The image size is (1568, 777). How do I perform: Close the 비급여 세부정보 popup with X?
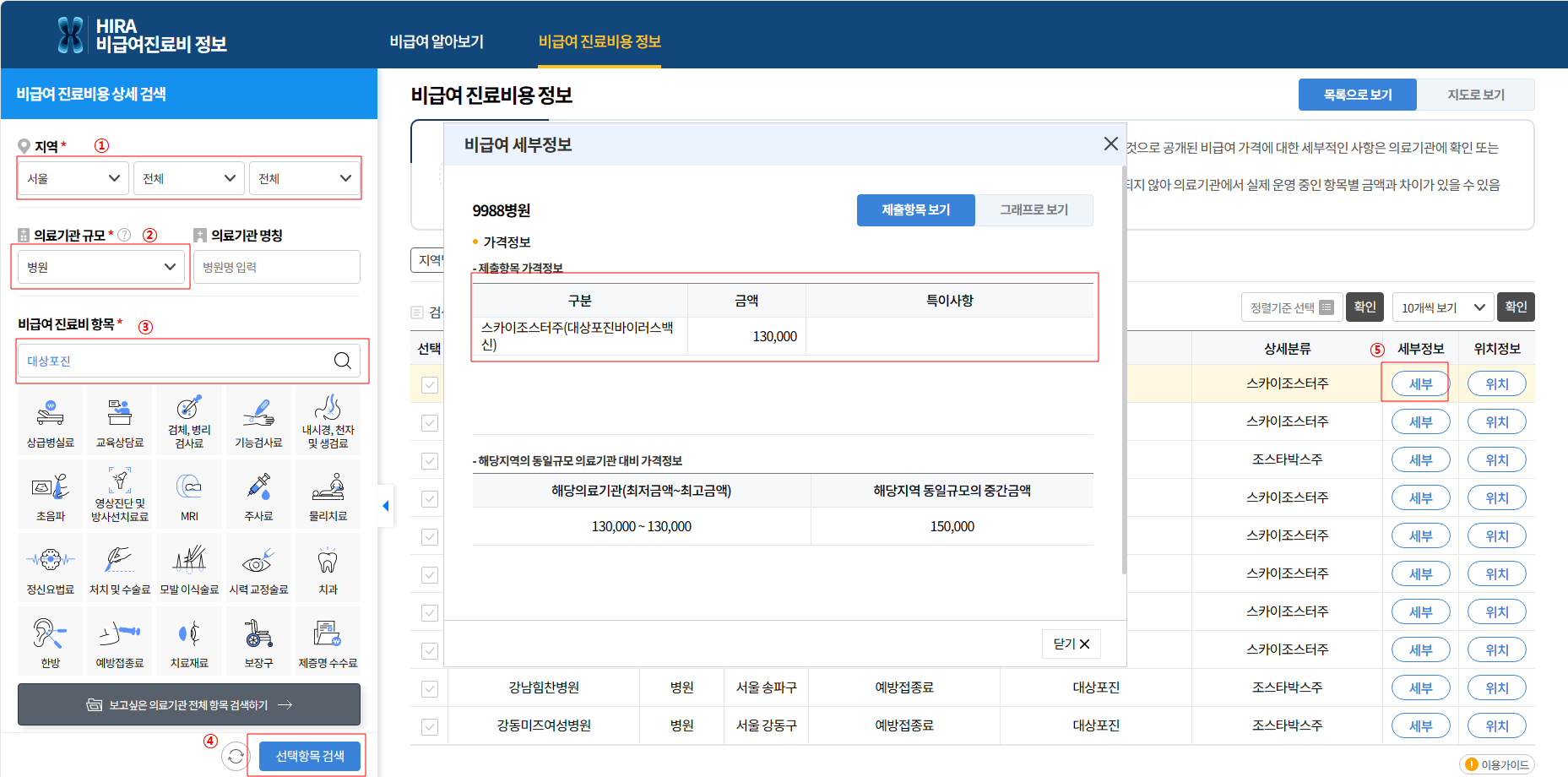pos(1111,144)
